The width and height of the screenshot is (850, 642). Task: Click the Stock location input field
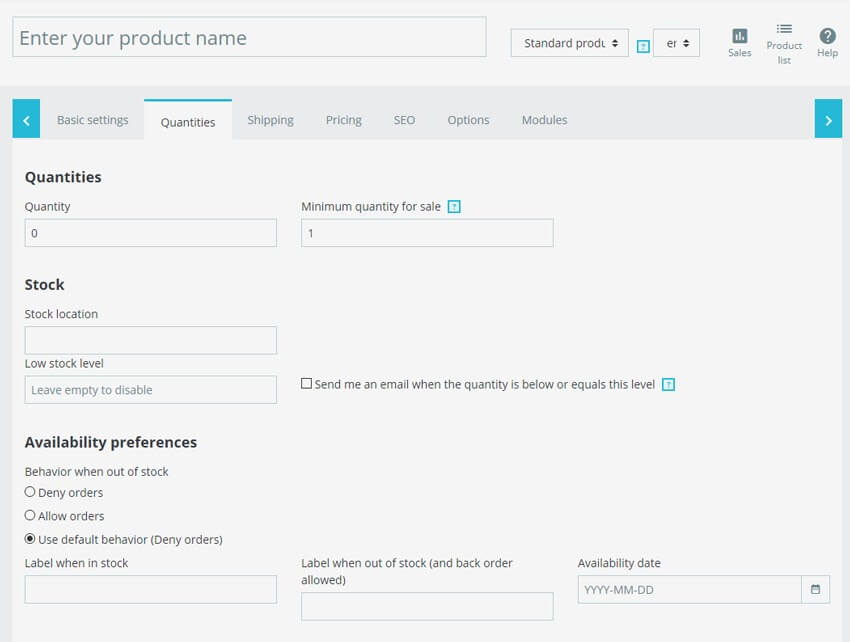point(150,340)
